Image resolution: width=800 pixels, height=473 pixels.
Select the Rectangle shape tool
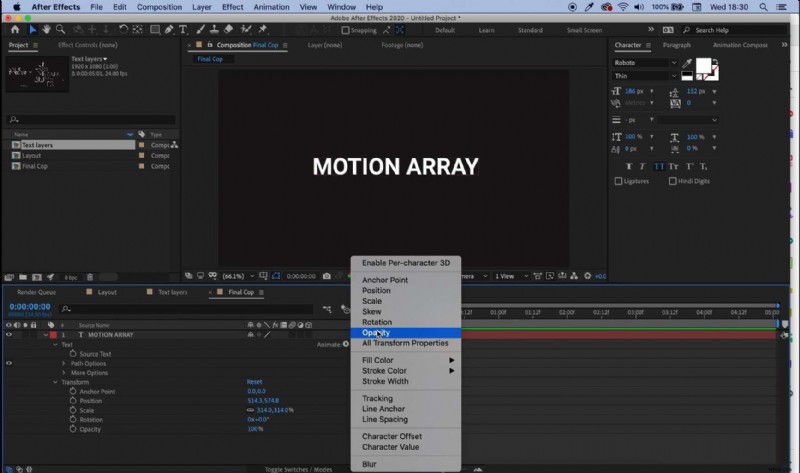[x=155, y=30]
